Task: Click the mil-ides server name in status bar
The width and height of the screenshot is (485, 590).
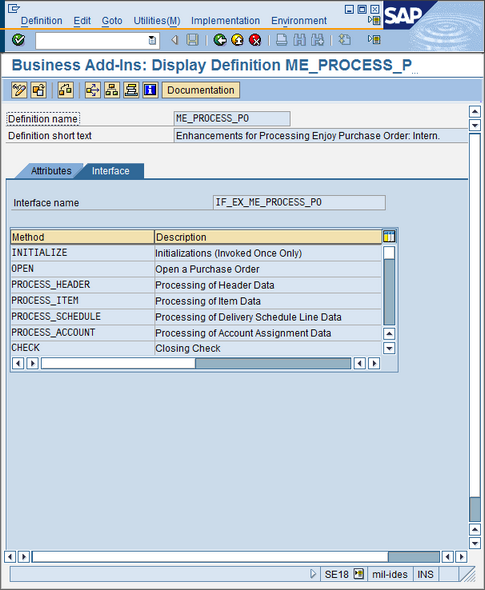Action: tap(390, 574)
